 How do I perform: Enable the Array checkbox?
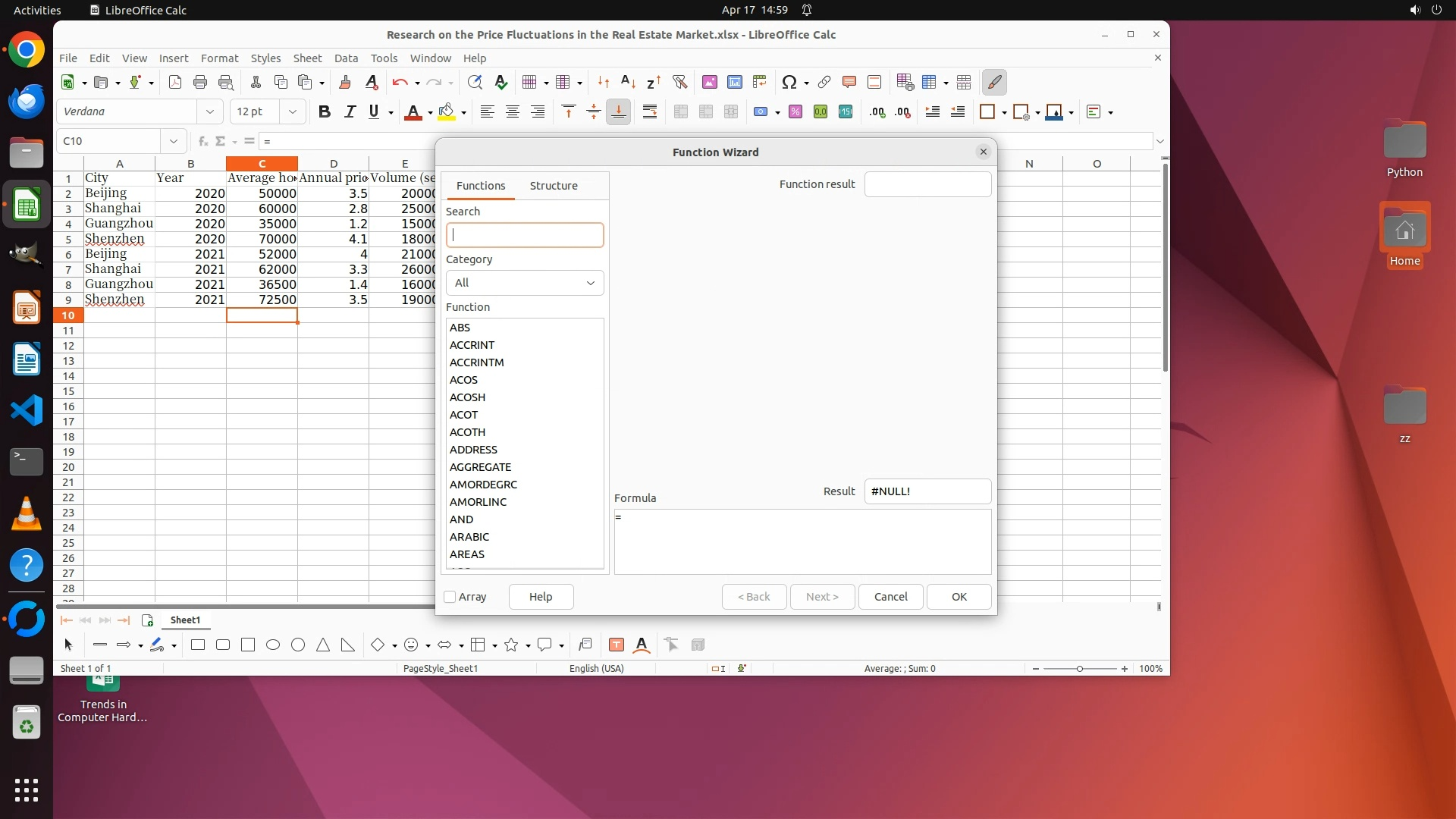pos(450,597)
